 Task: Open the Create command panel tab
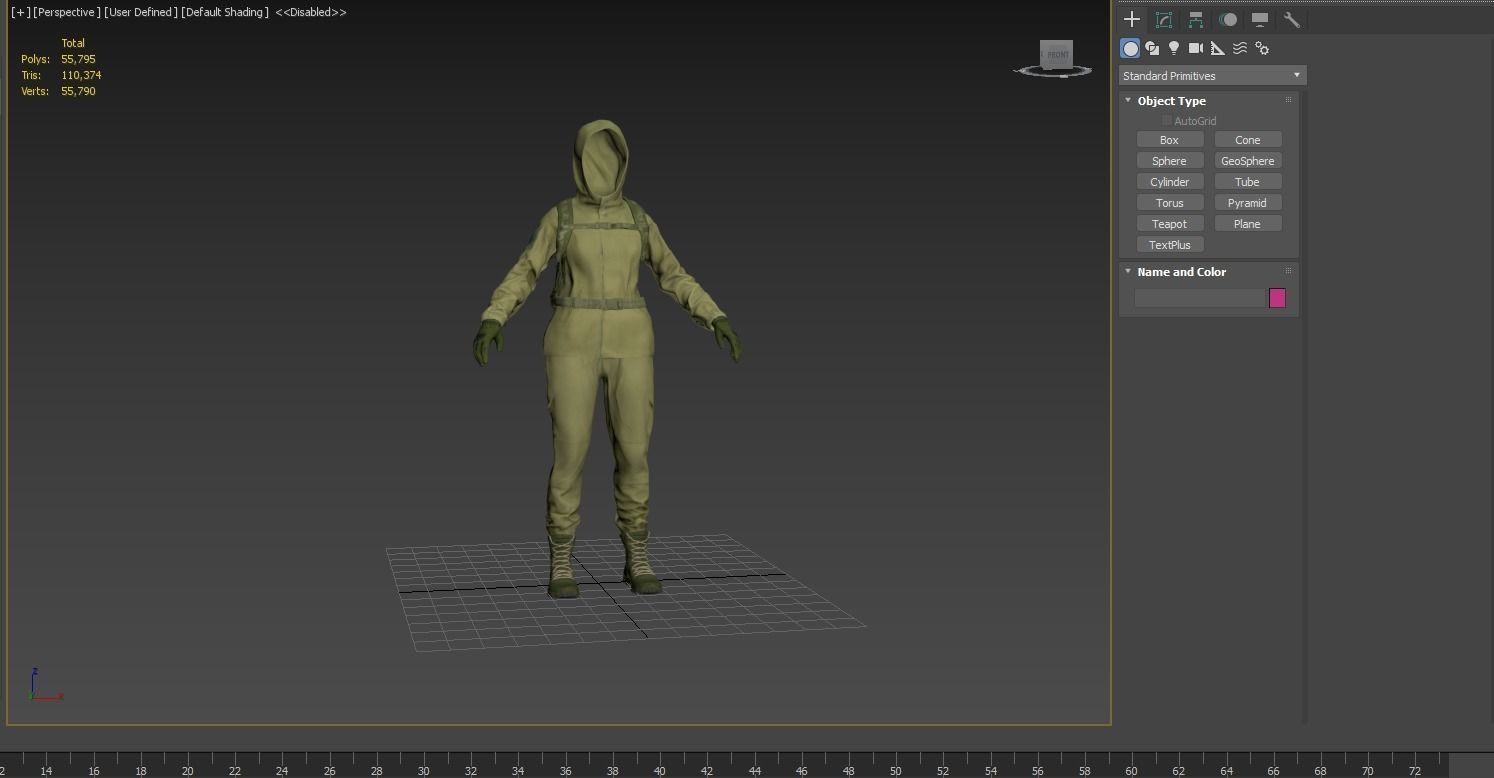click(1132, 19)
